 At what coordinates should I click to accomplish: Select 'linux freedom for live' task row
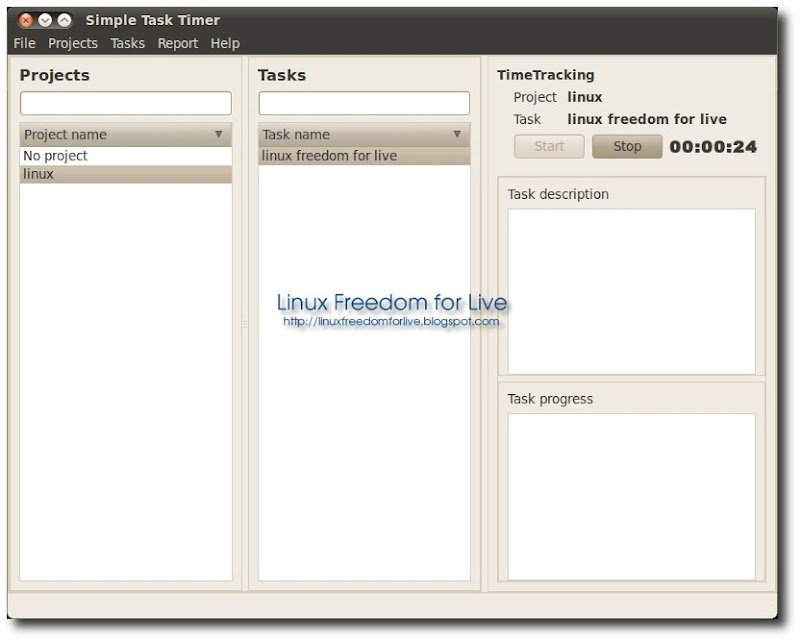(364, 156)
